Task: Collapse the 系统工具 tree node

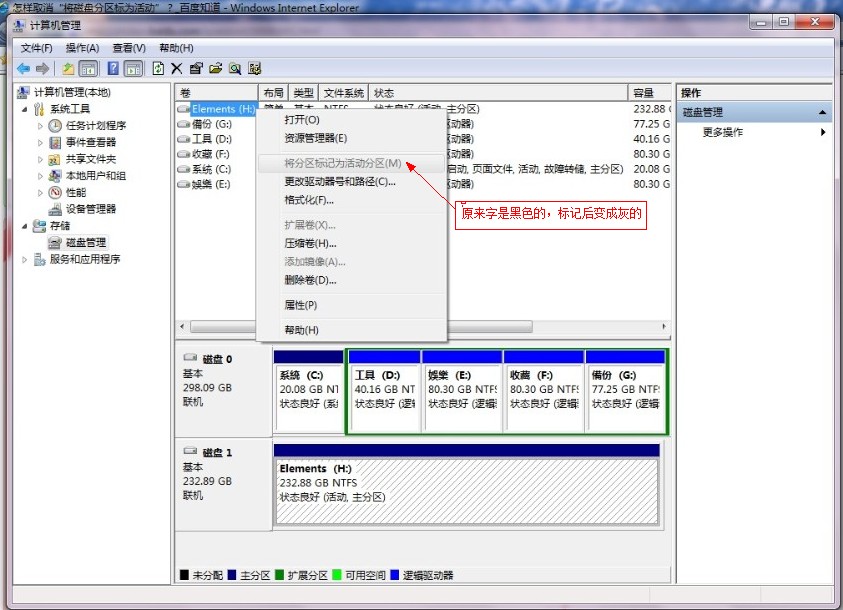Action: pos(26,109)
